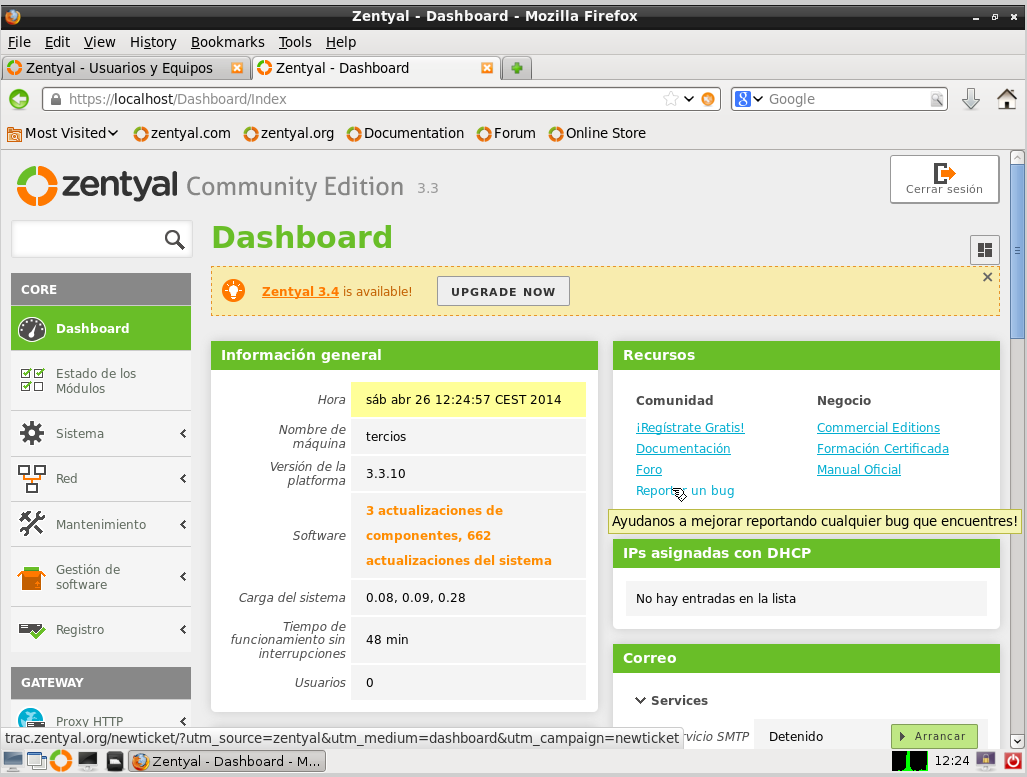Close the Zentyal - Dashboard tab
Viewport: 1027px width, 777px height.
(x=487, y=68)
